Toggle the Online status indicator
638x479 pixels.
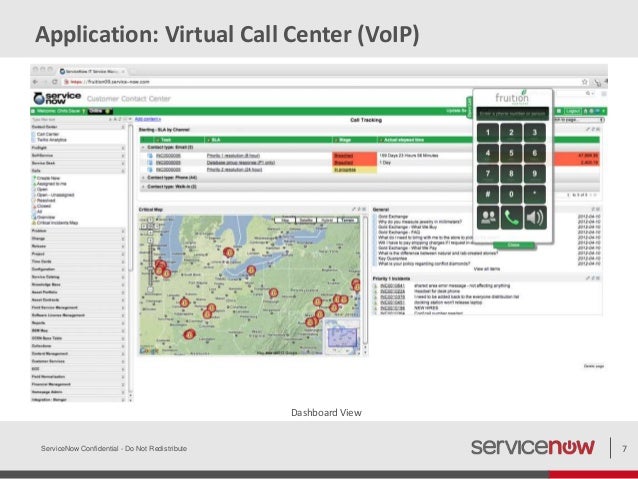[x=99, y=111]
